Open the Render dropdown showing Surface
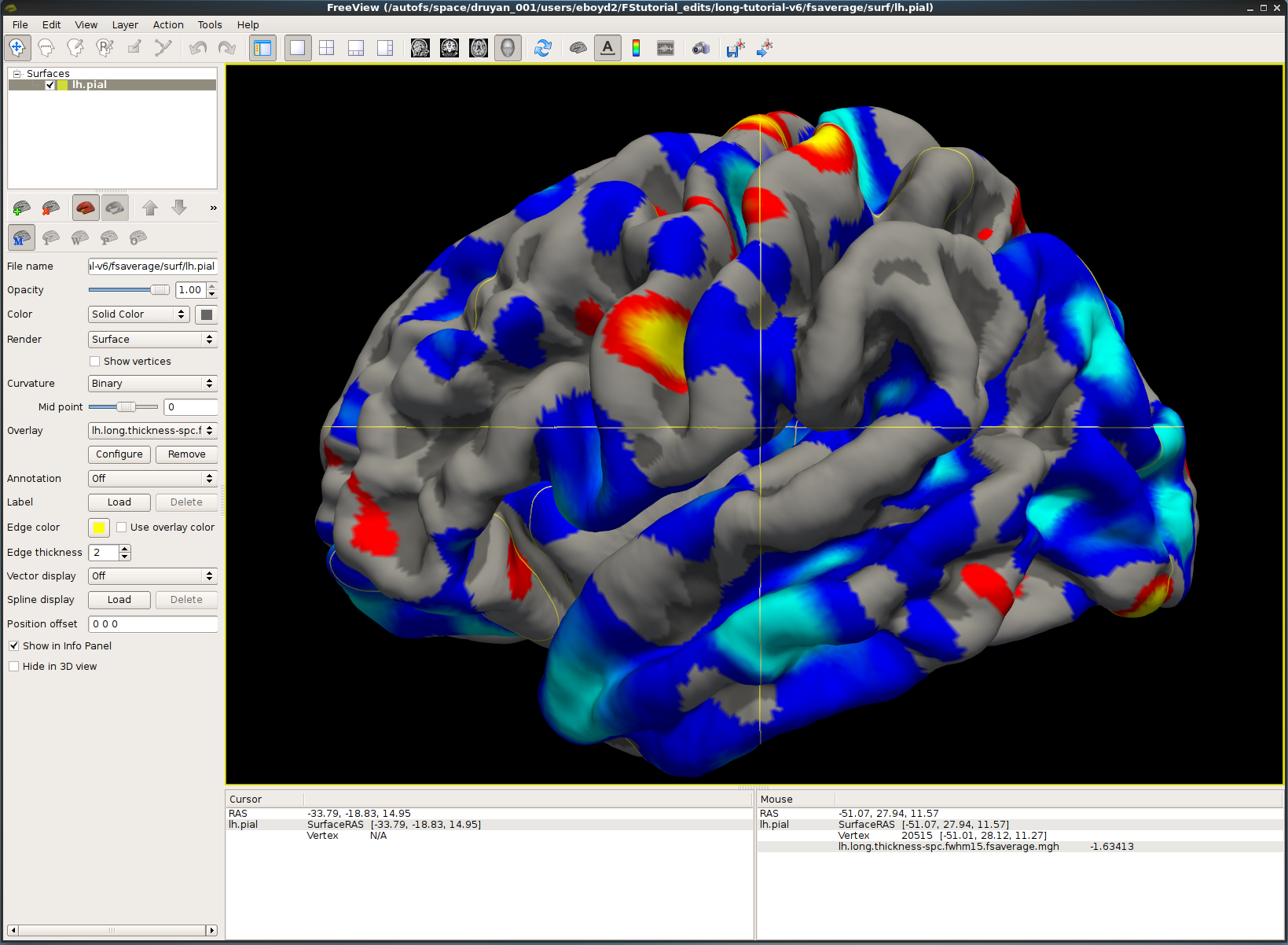The image size is (1288, 945). coord(152,340)
